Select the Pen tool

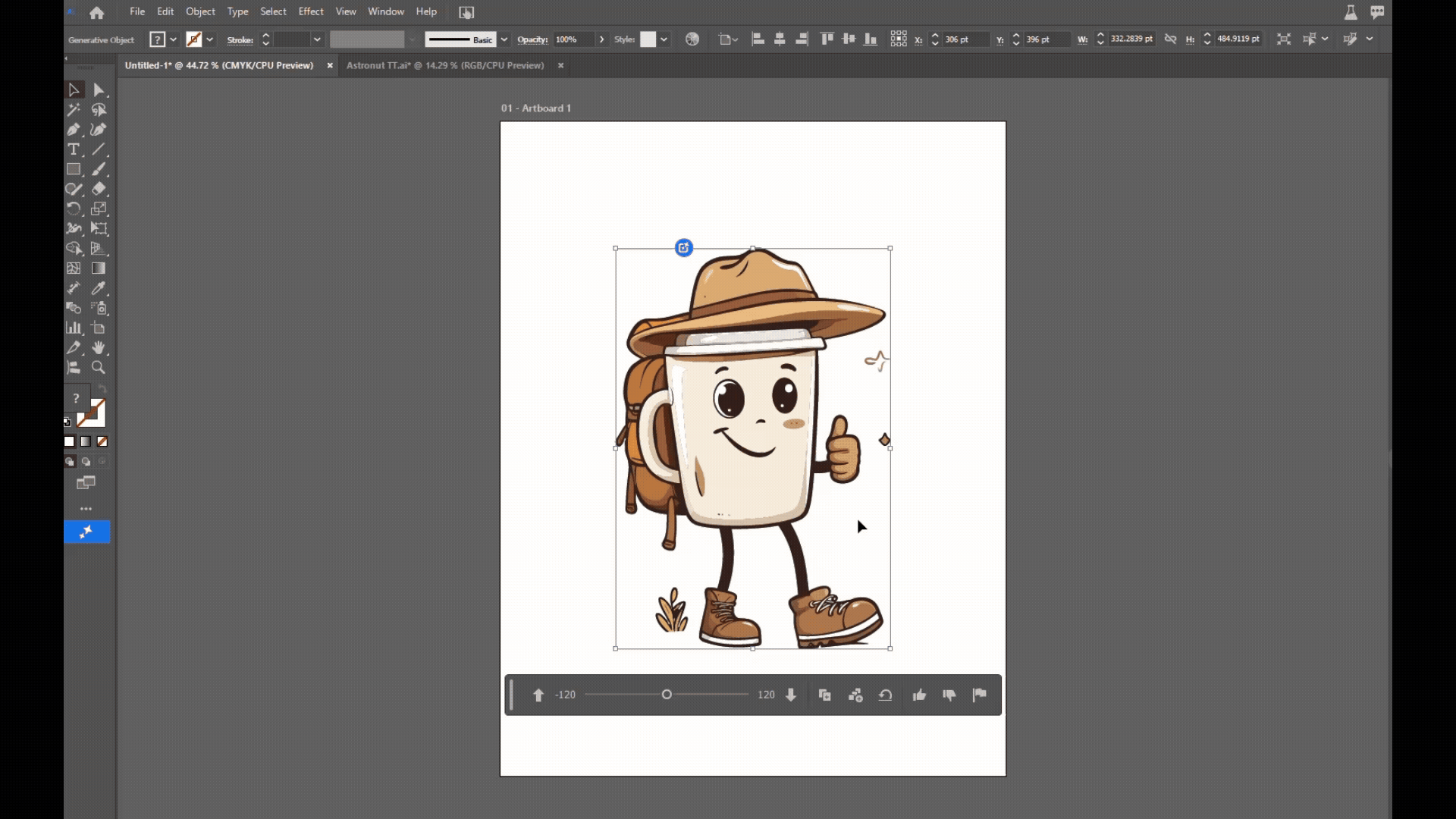tap(74, 130)
